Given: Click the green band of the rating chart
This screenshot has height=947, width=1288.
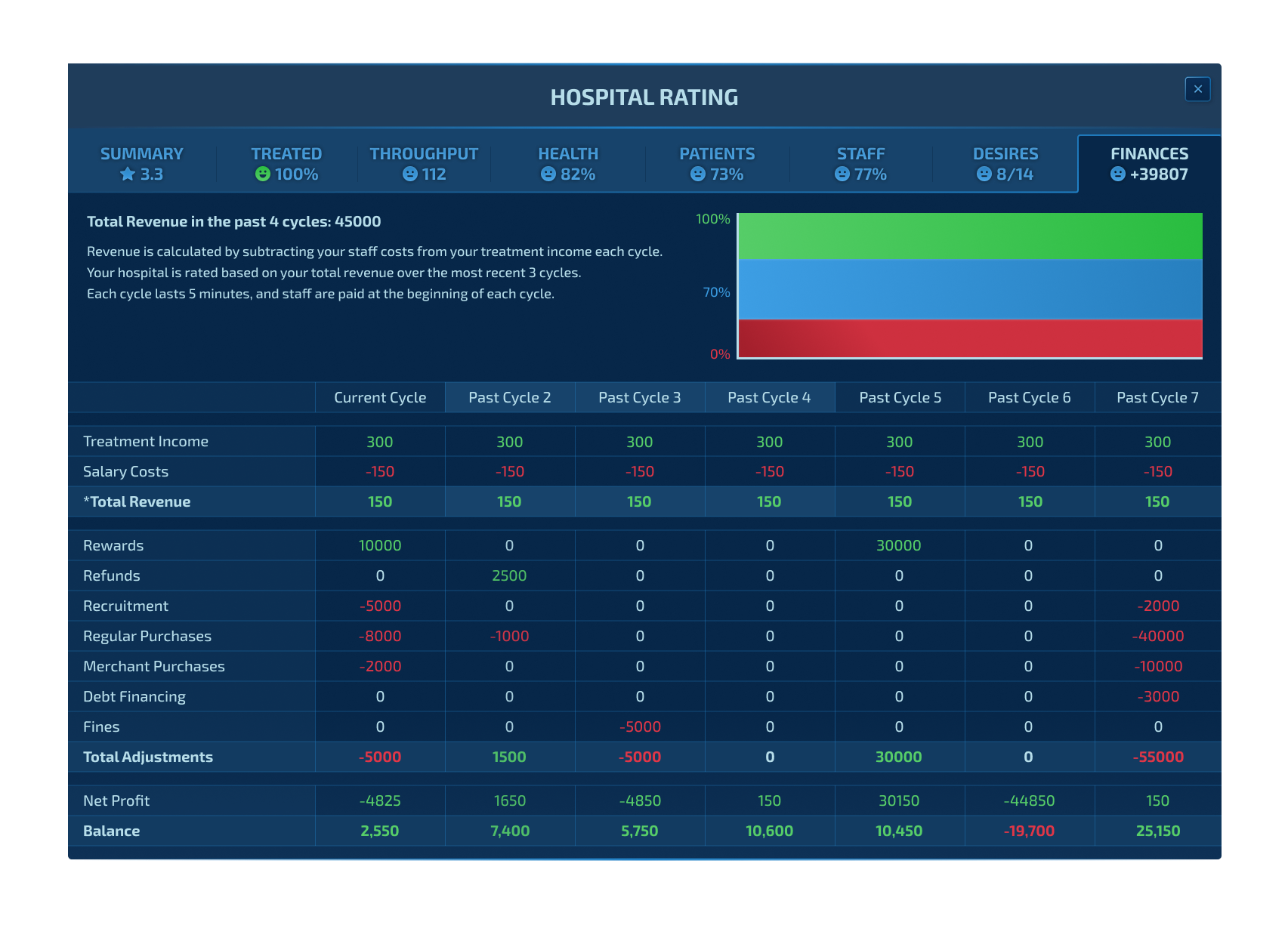Looking at the screenshot, I should [x=970, y=236].
